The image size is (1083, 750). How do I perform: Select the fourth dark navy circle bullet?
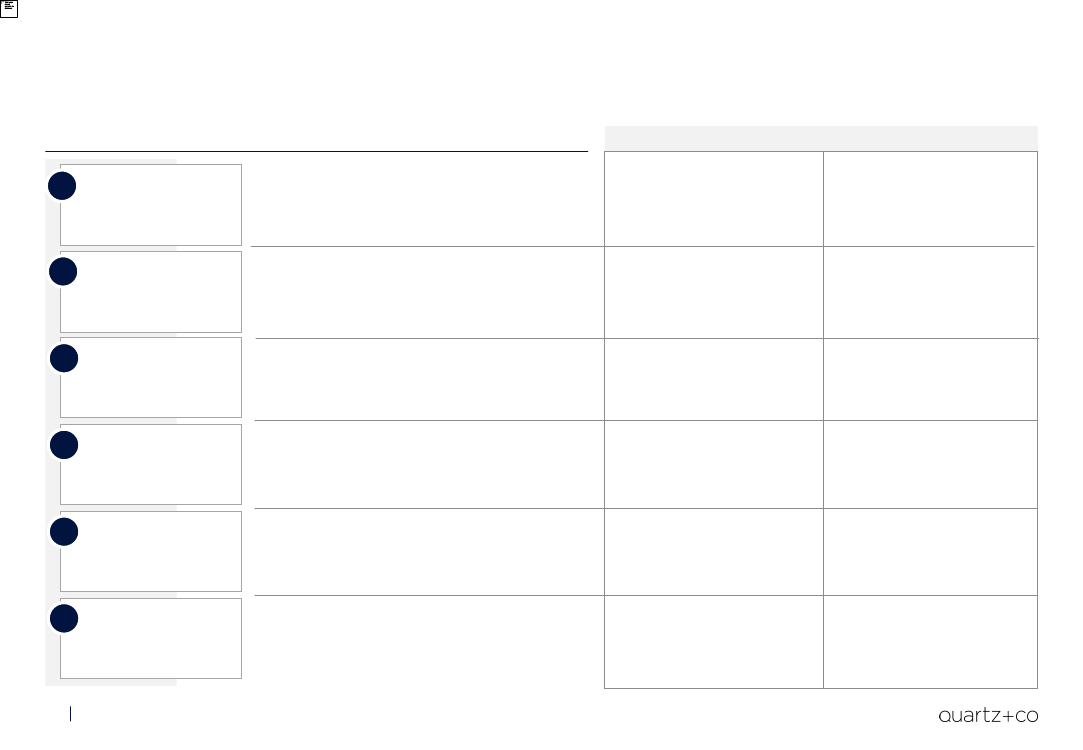(x=64, y=445)
